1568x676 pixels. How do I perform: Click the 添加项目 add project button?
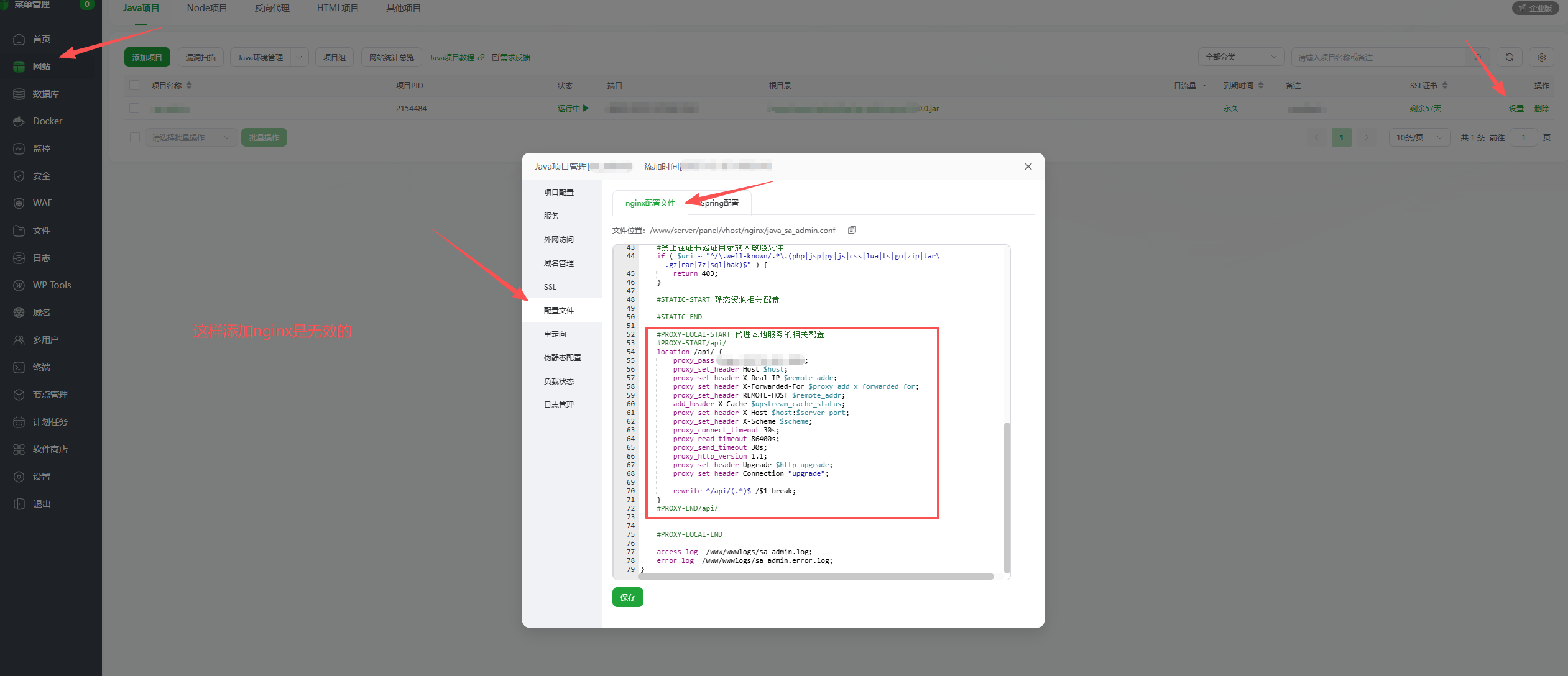147,57
